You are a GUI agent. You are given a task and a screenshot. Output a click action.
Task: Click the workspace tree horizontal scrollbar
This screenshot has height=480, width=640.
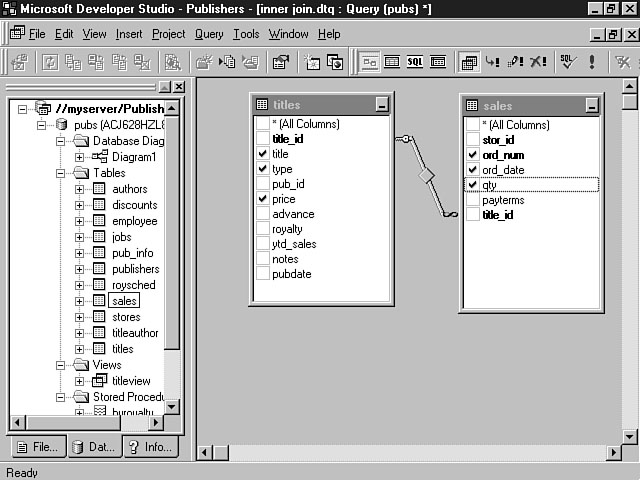point(90,423)
